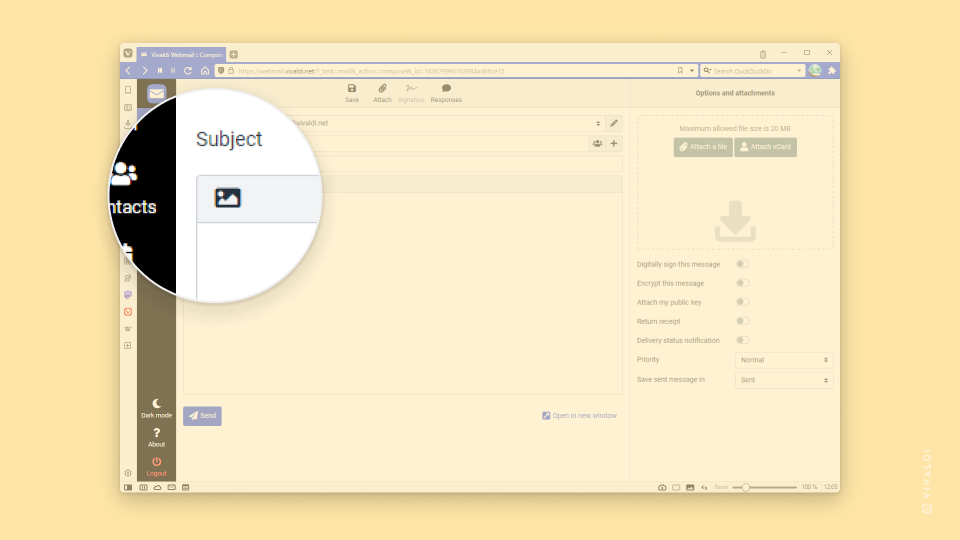Viewport: 960px width, 540px height.
Task: Open sync cloud icon in status bar
Action: pos(157,487)
